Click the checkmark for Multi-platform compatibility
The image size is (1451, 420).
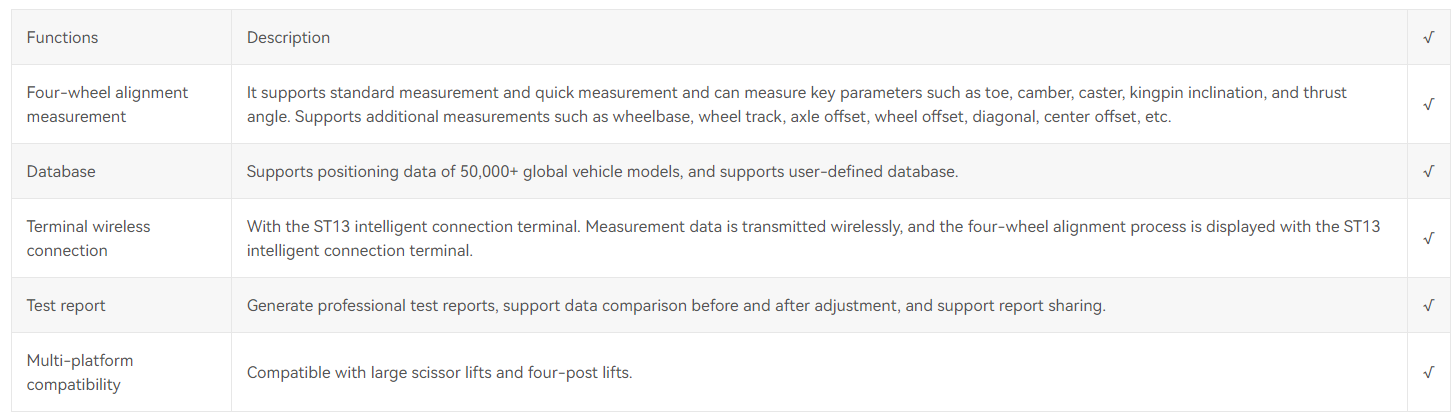[1428, 372]
